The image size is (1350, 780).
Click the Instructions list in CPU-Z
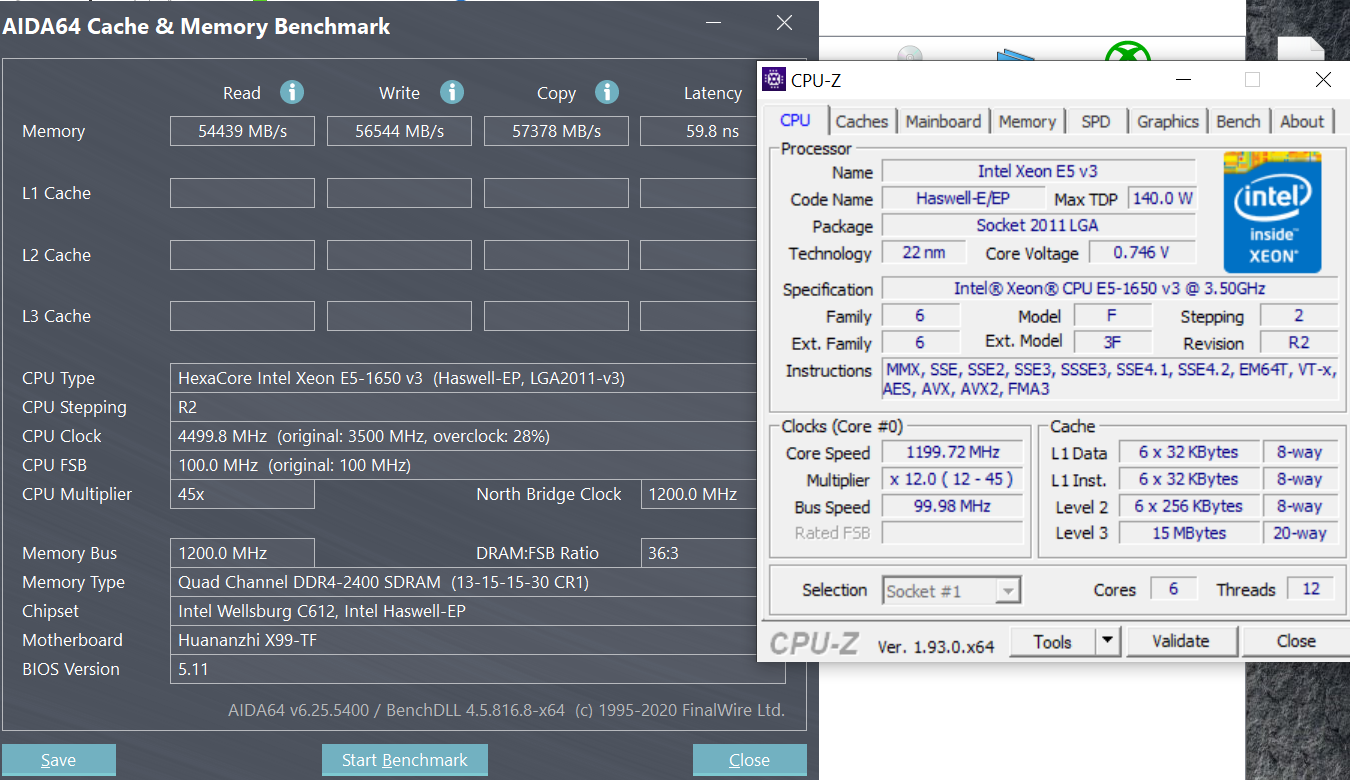(x=1110, y=380)
